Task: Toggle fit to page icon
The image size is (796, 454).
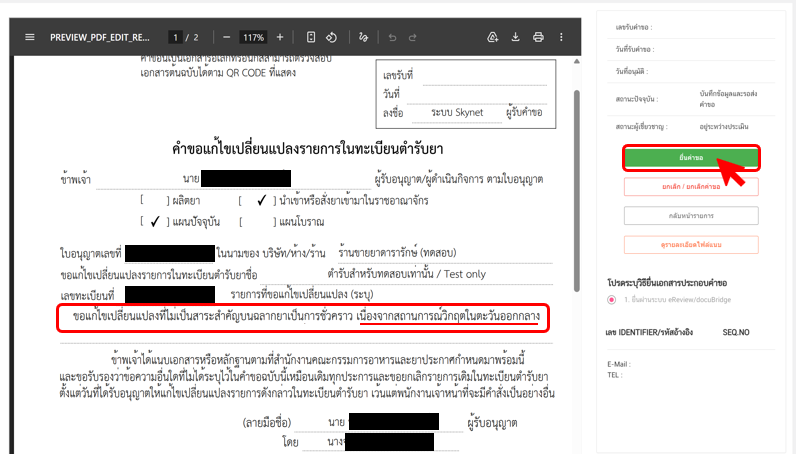Action: click(311, 37)
